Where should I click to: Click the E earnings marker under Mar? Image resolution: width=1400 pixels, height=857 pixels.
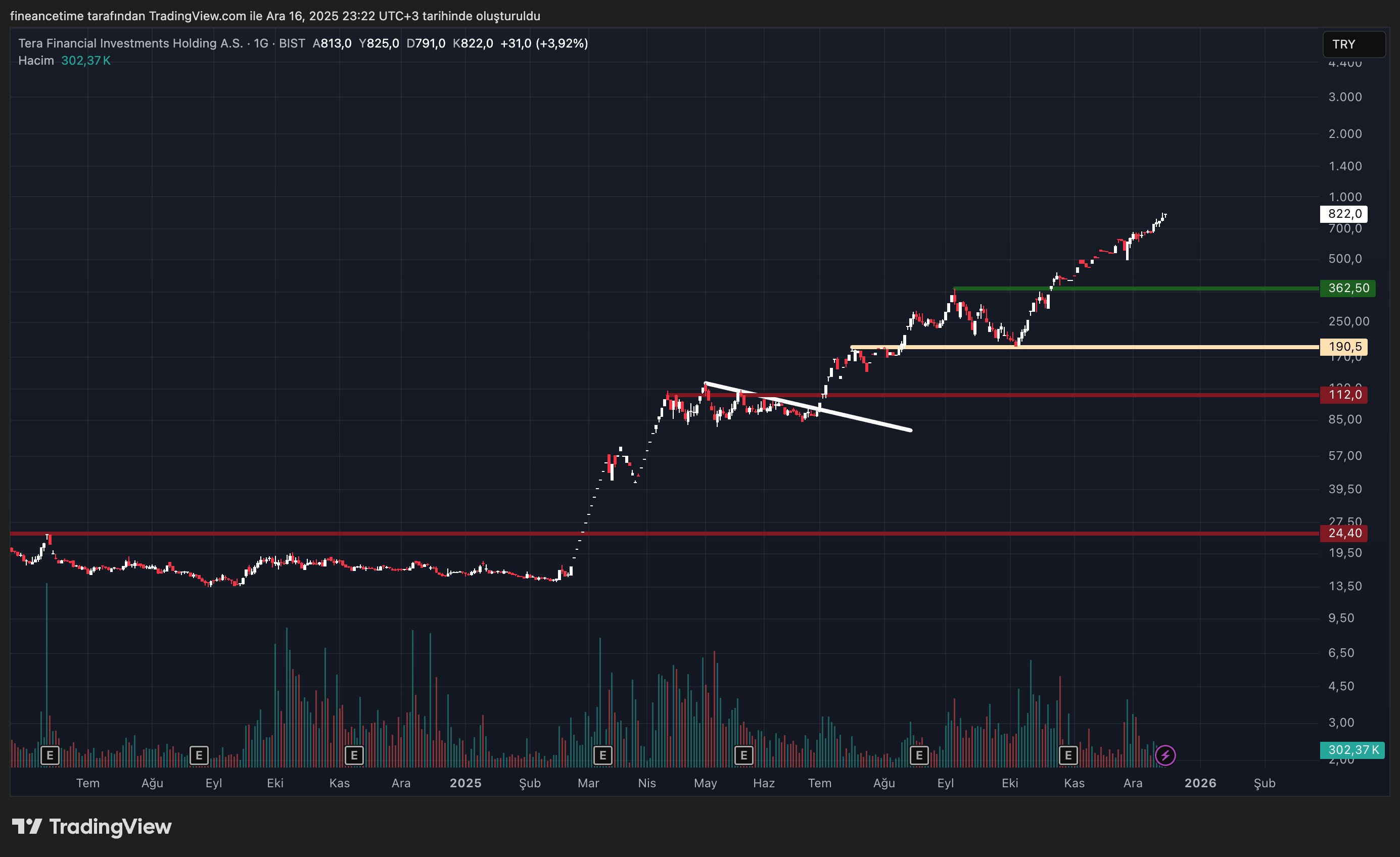[603, 755]
